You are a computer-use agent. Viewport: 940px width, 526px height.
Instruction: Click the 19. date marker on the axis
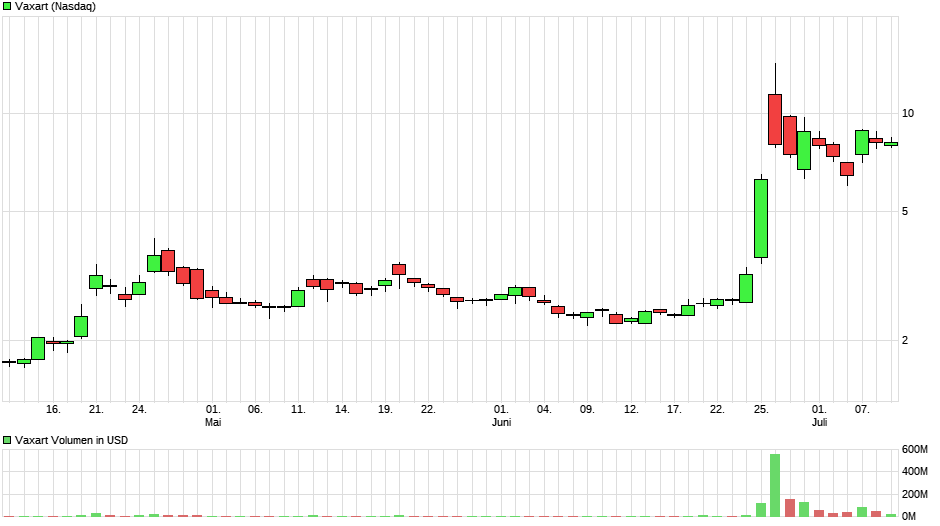point(385,409)
